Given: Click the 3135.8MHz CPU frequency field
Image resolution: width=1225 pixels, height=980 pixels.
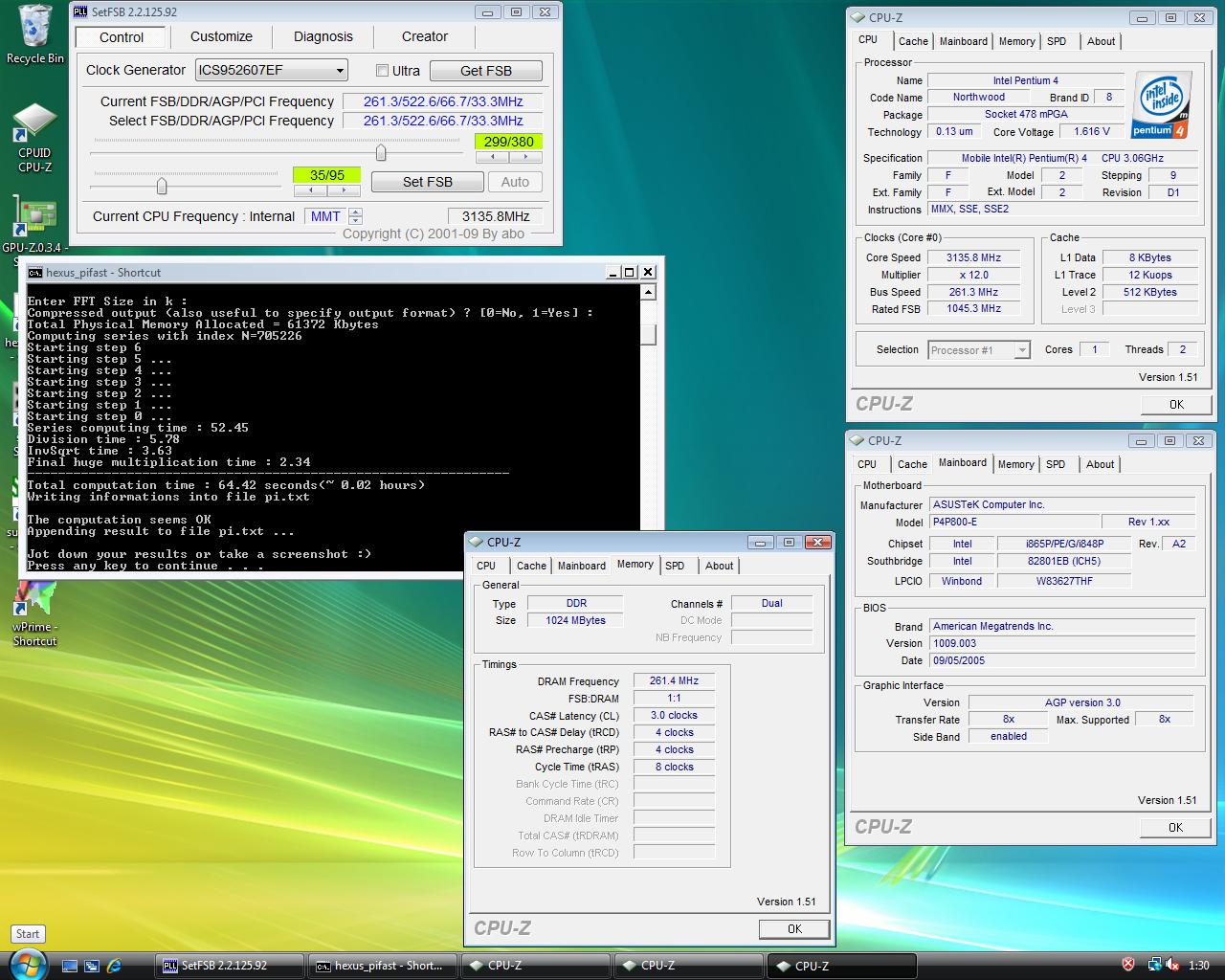Looking at the screenshot, I should (x=496, y=216).
